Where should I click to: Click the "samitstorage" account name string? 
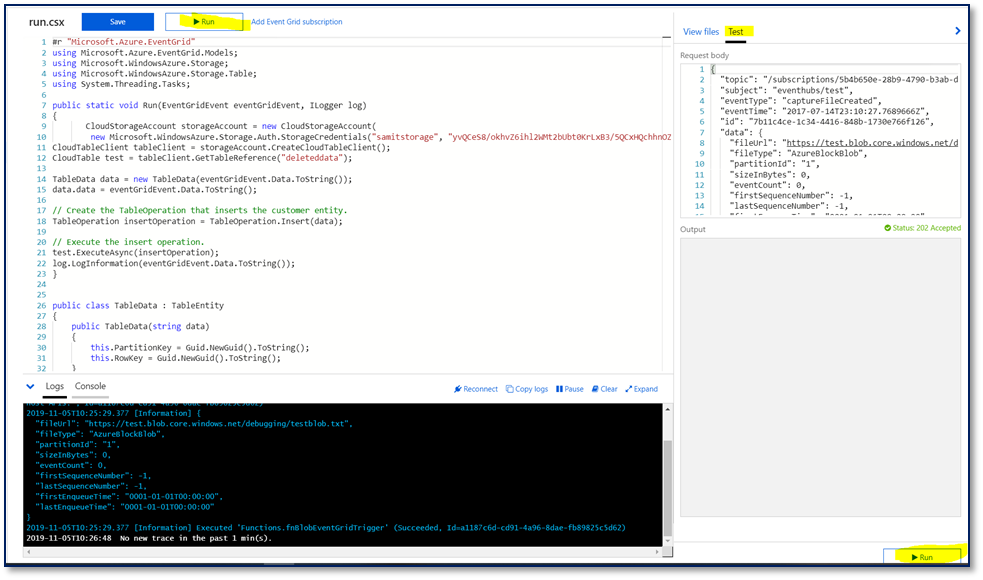[x=404, y=137]
